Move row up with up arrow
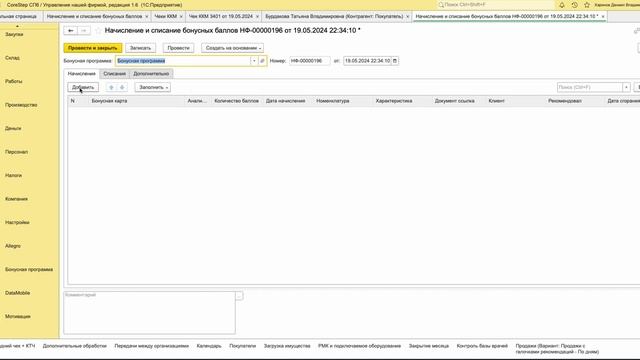 coord(111,87)
